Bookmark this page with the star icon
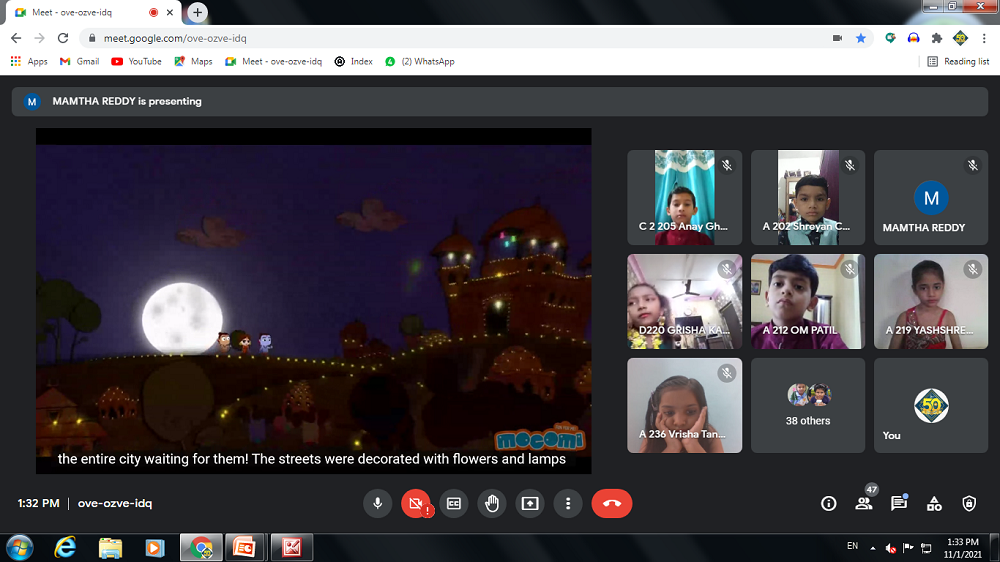Image resolution: width=1000 pixels, height=562 pixels. (x=861, y=38)
